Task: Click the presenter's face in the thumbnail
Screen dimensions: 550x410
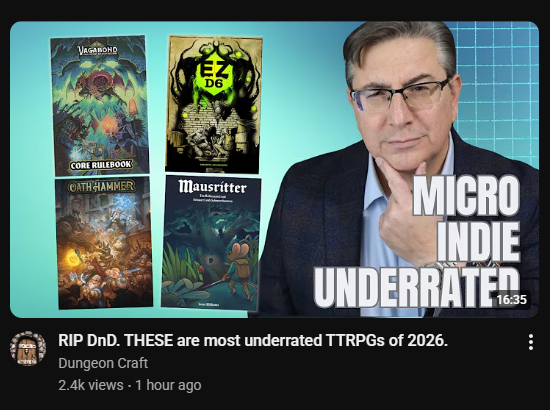Action: click(x=400, y=102)
